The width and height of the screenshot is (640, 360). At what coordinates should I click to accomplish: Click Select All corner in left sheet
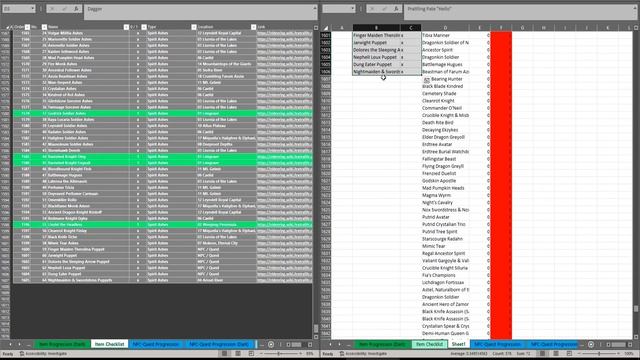click(x=7, y=27)
